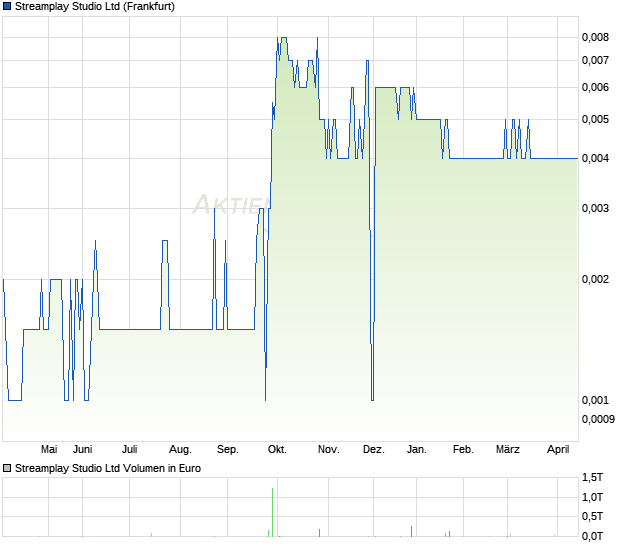Click the Mai label on the time axis
This screenshot has height=546, width=620.
click(x=49, y=449)
